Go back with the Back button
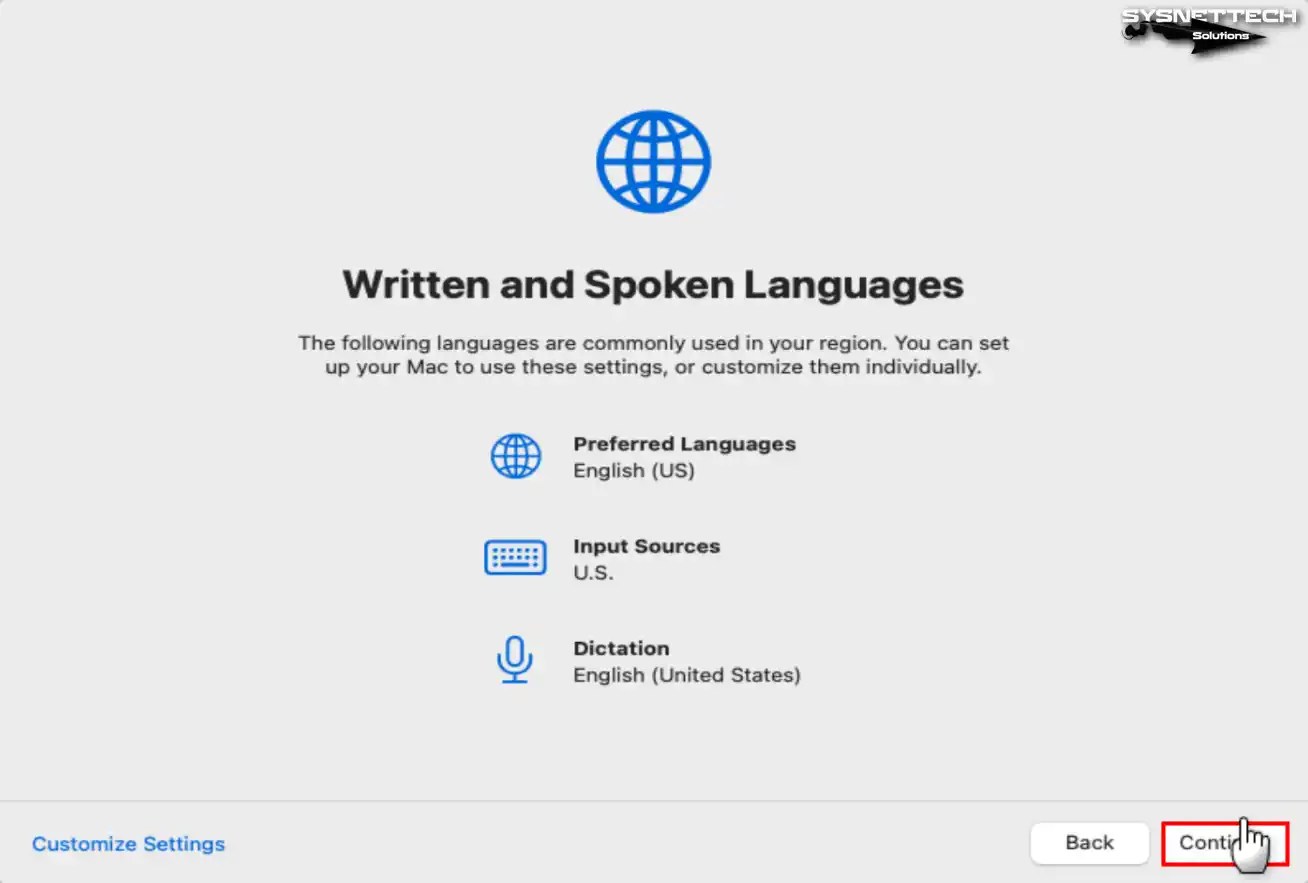 pos(1089,843)
